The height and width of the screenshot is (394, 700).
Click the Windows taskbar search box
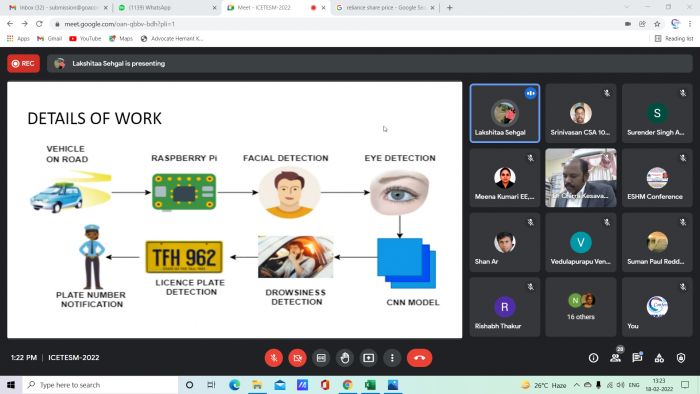100,385
